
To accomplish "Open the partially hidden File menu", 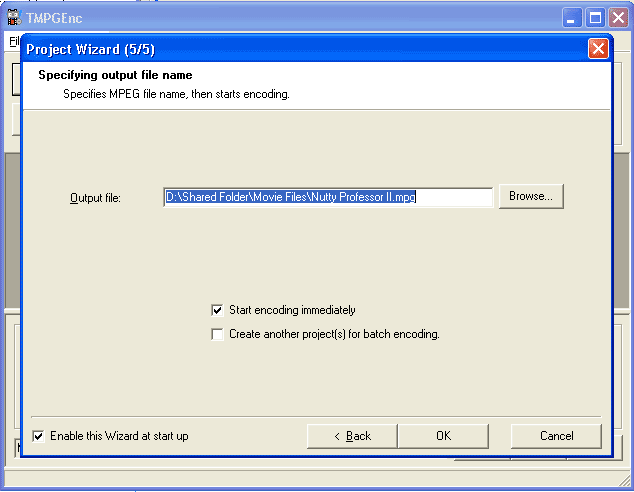I will pos(13,41).
